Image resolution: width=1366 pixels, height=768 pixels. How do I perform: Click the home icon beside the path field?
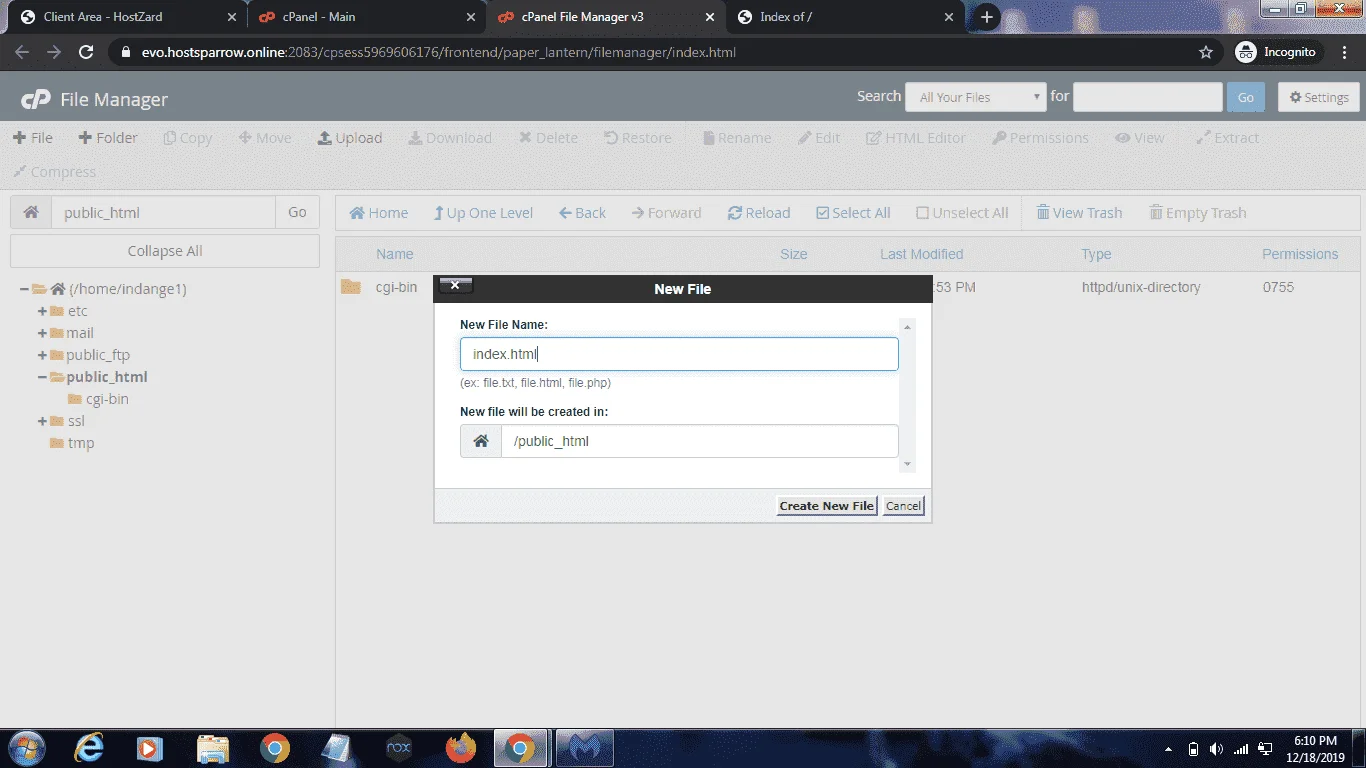pyautogui.click(x=31, y=212)
